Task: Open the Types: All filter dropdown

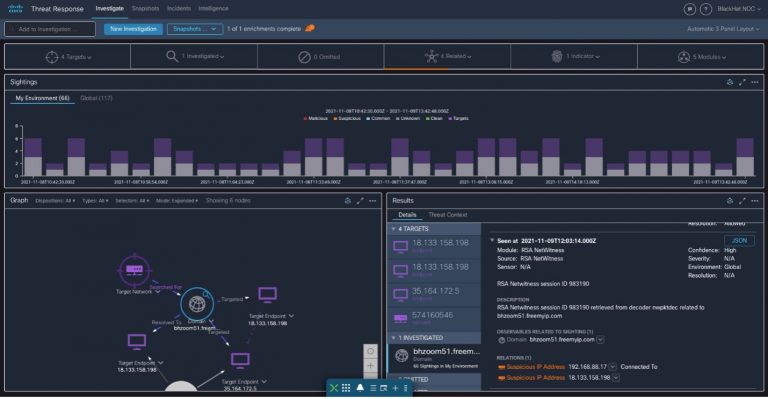Action: point(95,201)
